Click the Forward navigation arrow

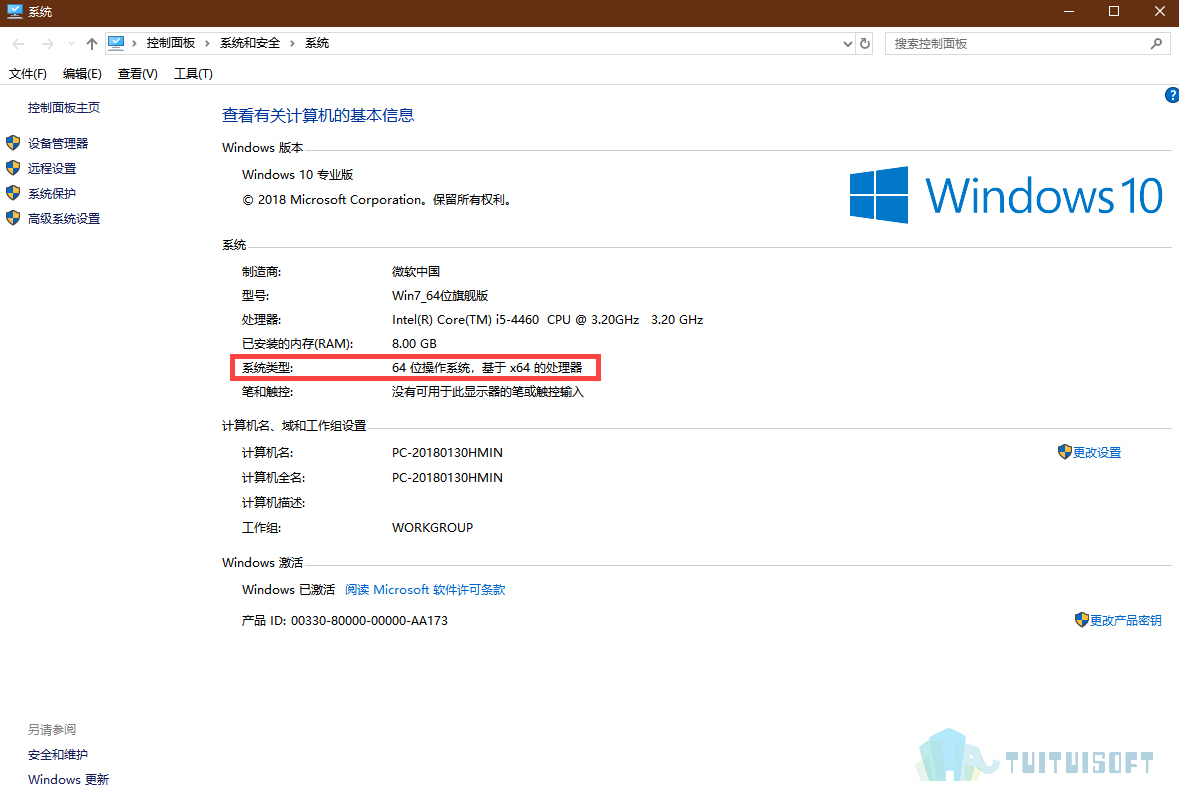(x=47, y=44)
